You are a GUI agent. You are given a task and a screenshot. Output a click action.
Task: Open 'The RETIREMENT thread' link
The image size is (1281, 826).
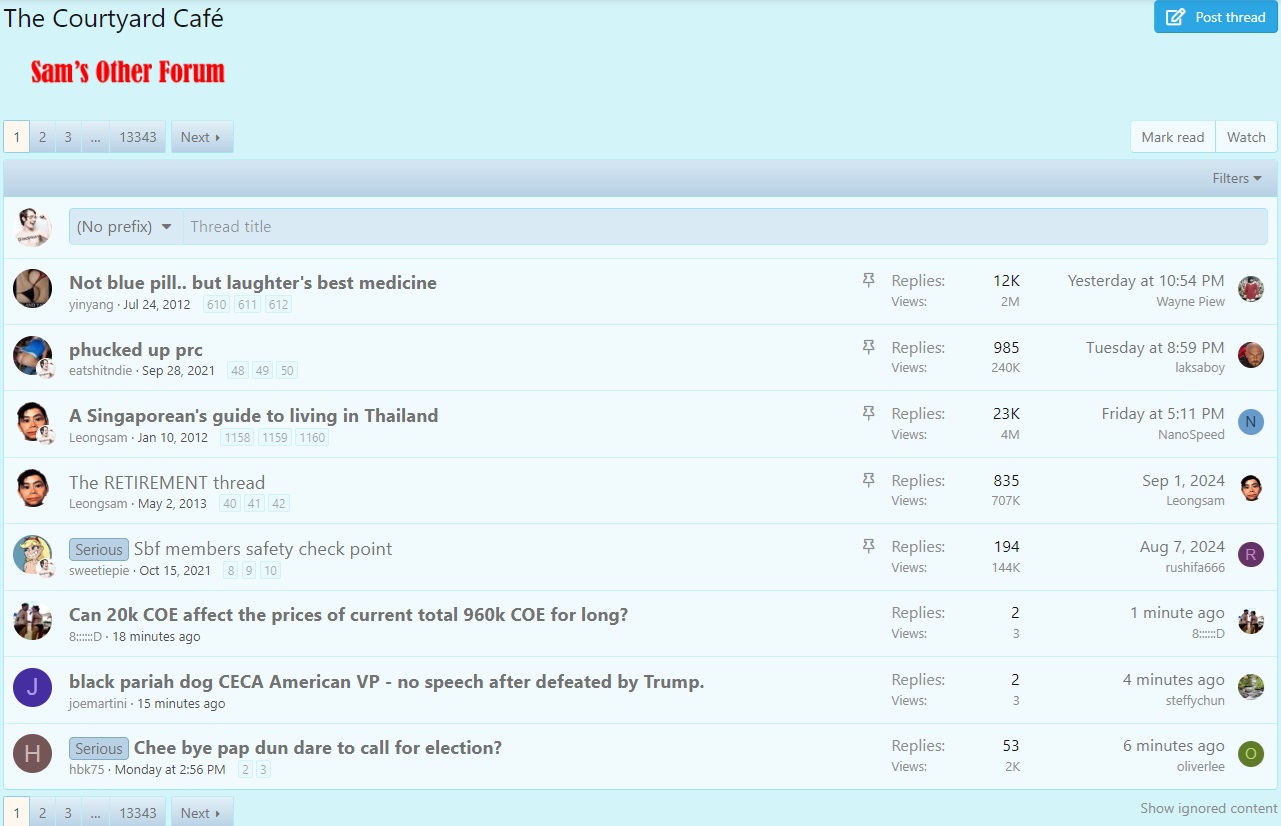(167, 483)
